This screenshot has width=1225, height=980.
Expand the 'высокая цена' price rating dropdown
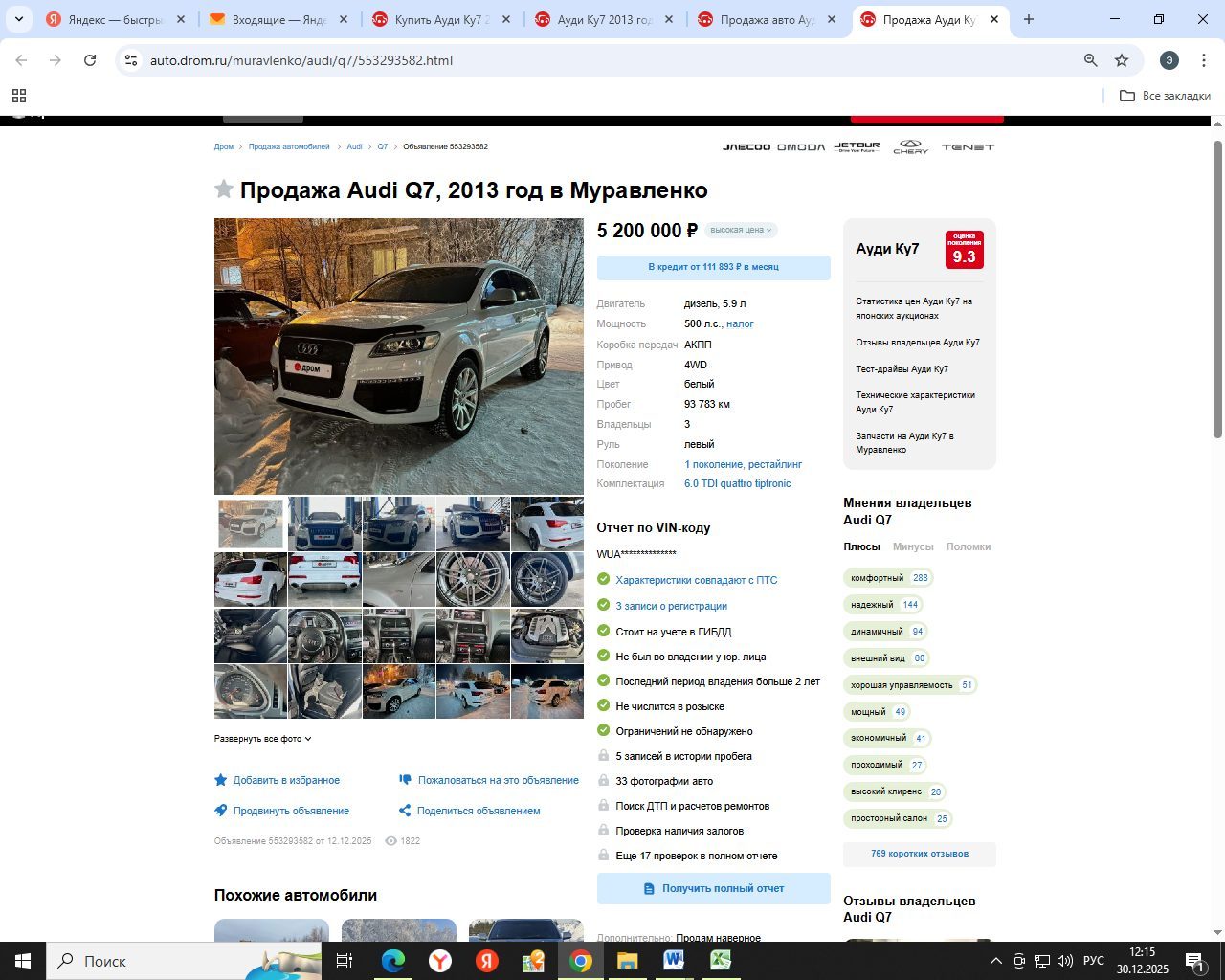742,230
